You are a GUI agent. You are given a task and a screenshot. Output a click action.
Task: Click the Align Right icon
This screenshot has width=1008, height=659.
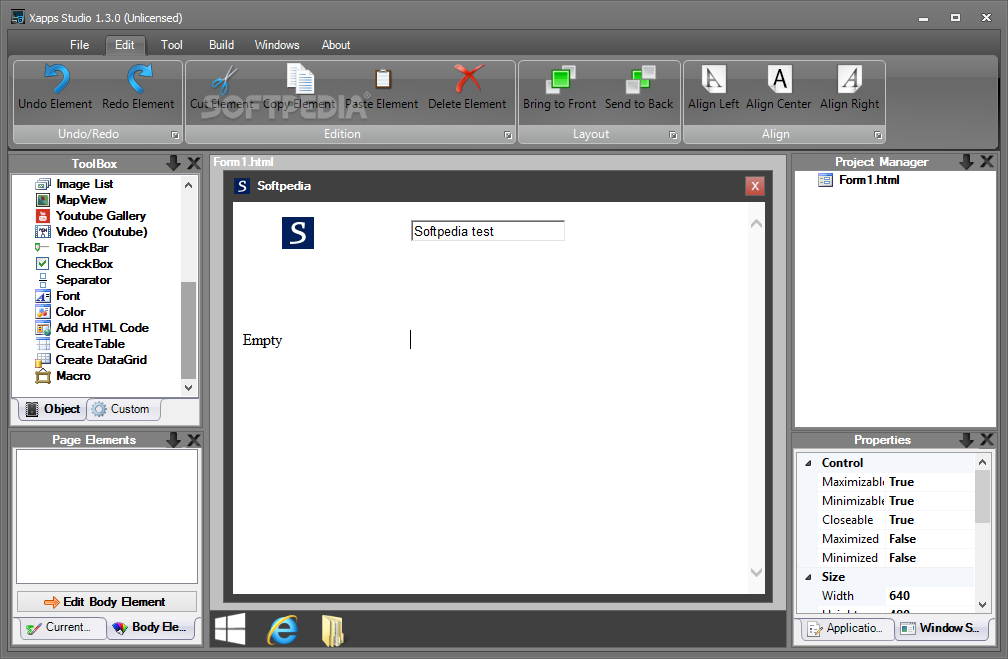[850, 79]
